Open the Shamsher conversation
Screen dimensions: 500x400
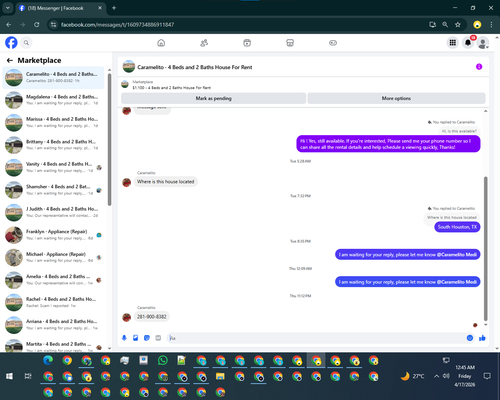click(53, 190)
